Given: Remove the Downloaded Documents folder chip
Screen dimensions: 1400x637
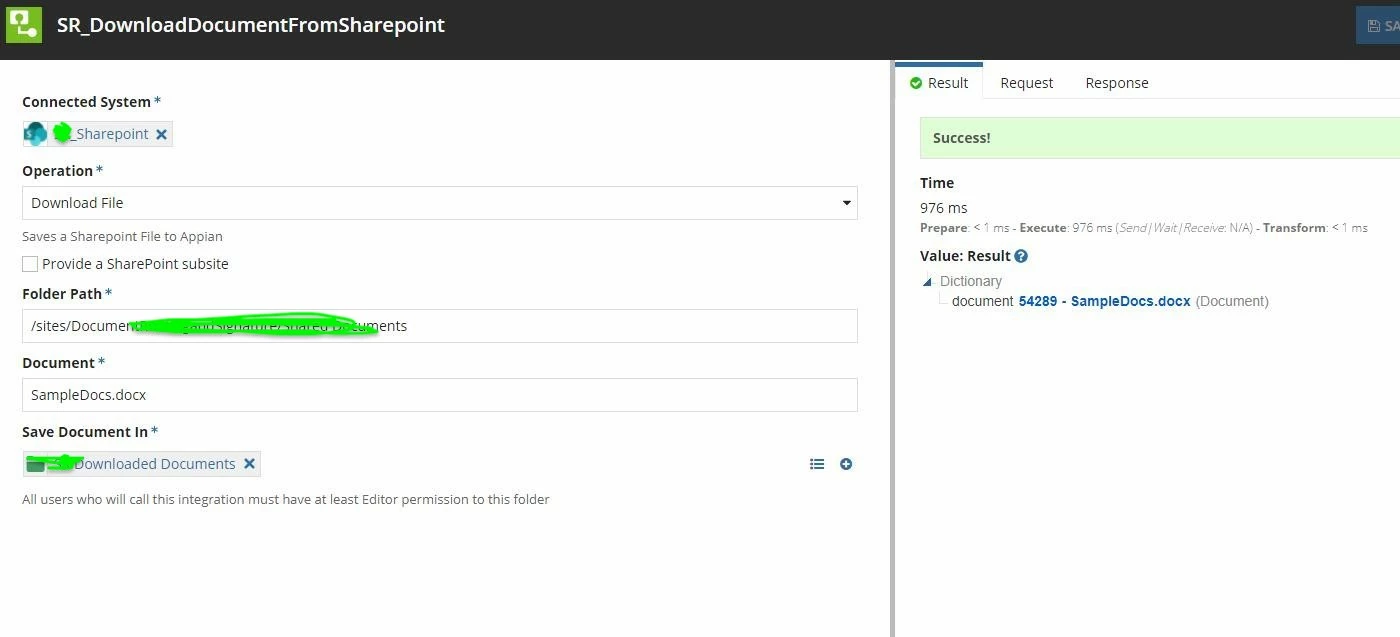Looking at the screenshot, I should (x=249, y=463).
